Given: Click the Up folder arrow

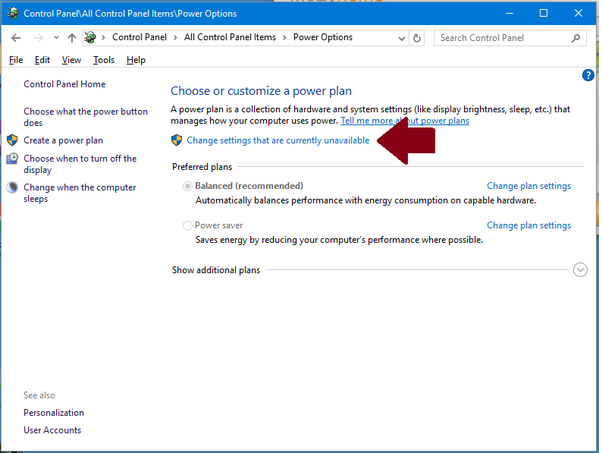Looking at the screenshot, I should [72, 38].
